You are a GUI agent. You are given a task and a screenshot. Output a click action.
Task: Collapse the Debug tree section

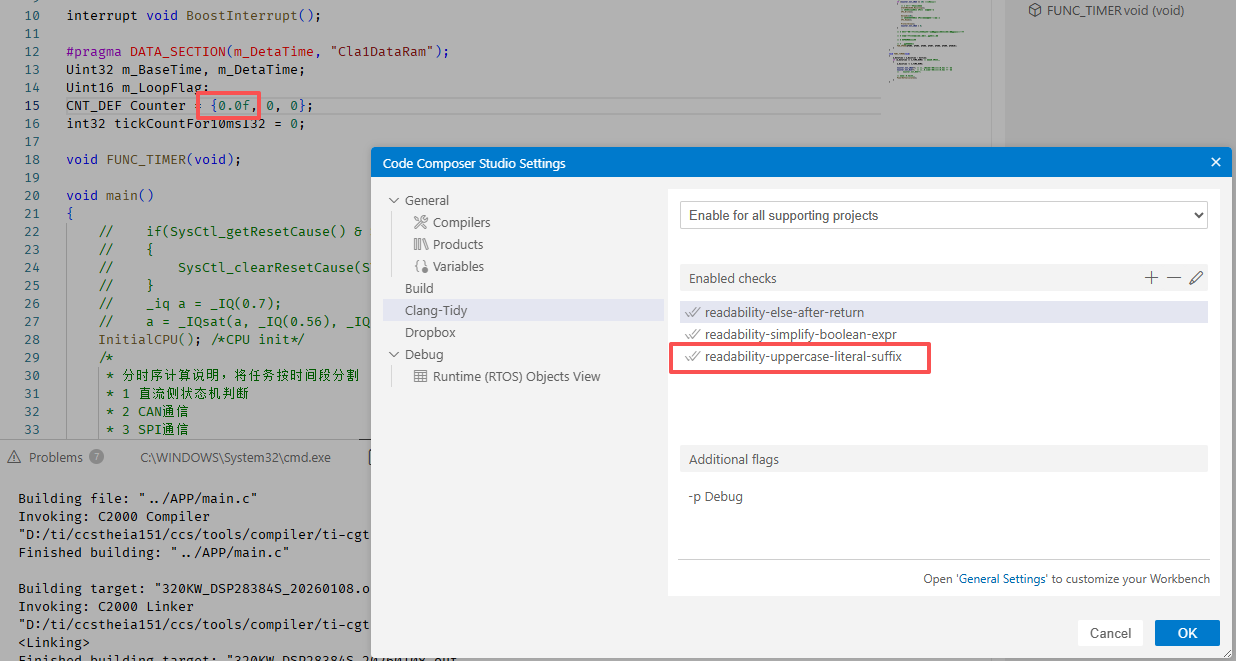[x=395, y=354]
